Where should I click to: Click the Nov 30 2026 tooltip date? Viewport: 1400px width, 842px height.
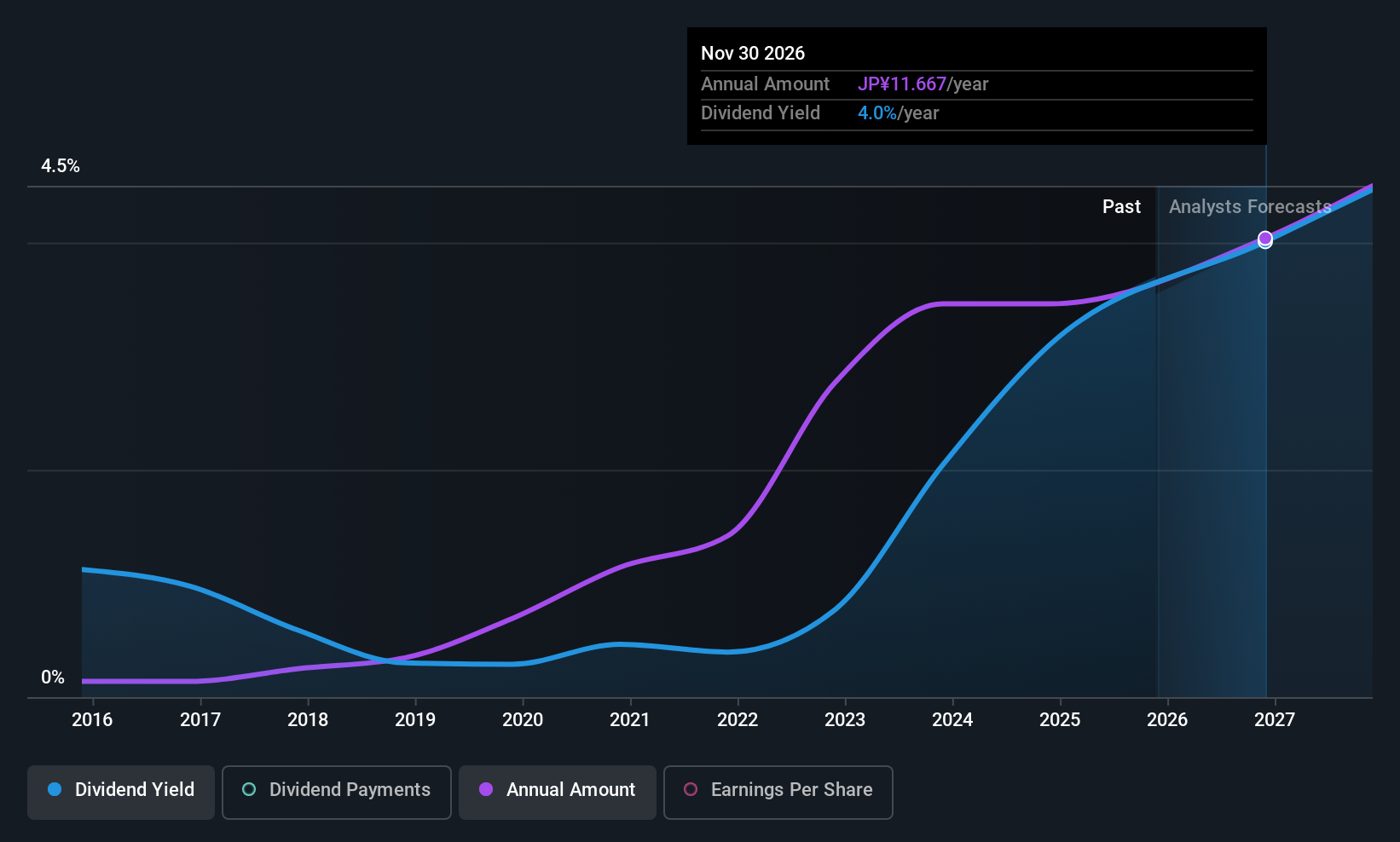pyautogui.click(x=753, y=54)
